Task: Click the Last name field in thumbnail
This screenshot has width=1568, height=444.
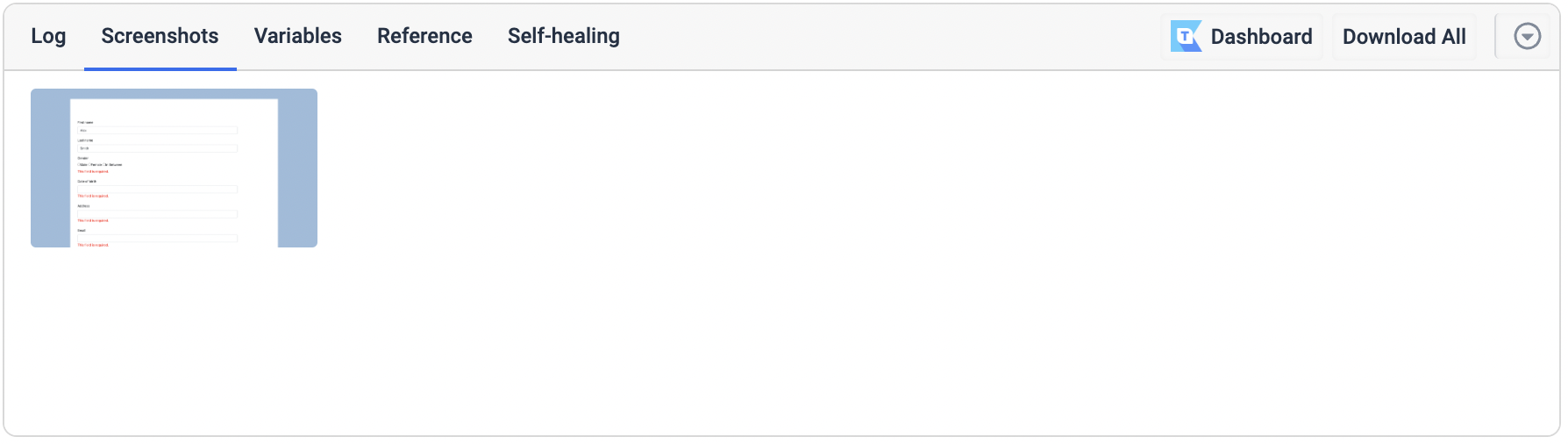Action: pos(158,148)
